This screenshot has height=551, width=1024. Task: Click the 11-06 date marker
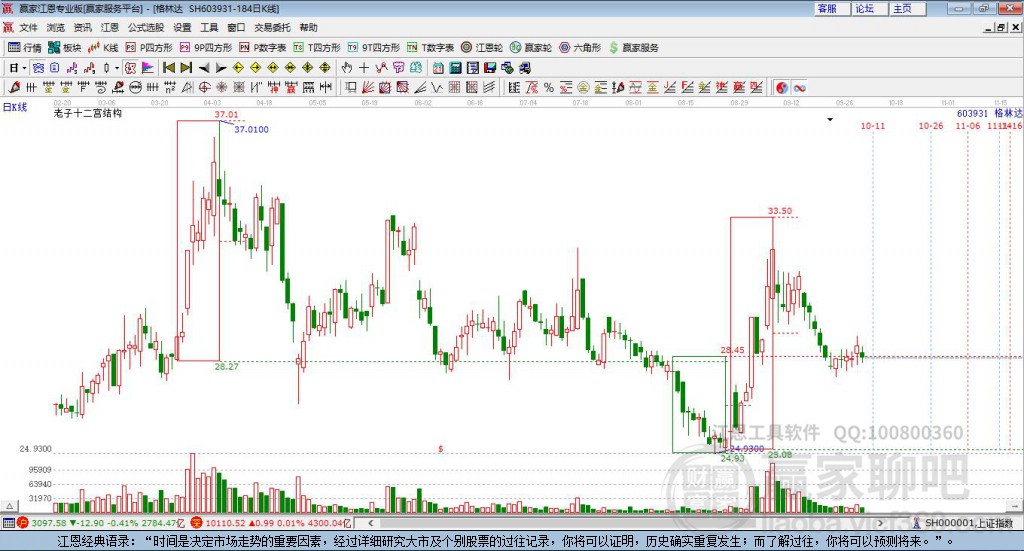[968, 125]
